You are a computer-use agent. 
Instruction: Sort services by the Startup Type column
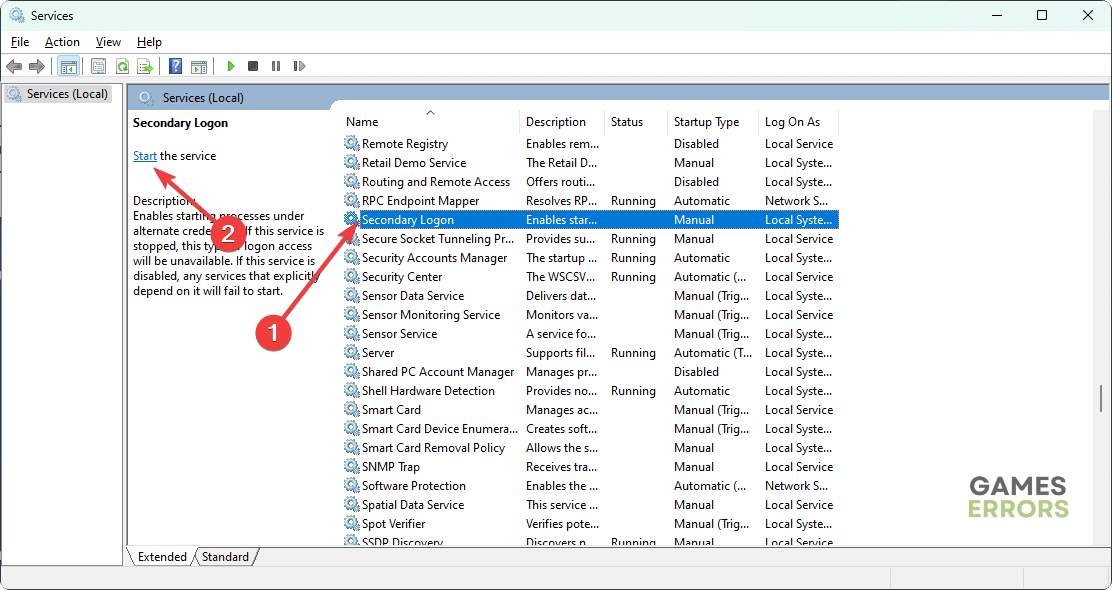click(x=706, y=122)
